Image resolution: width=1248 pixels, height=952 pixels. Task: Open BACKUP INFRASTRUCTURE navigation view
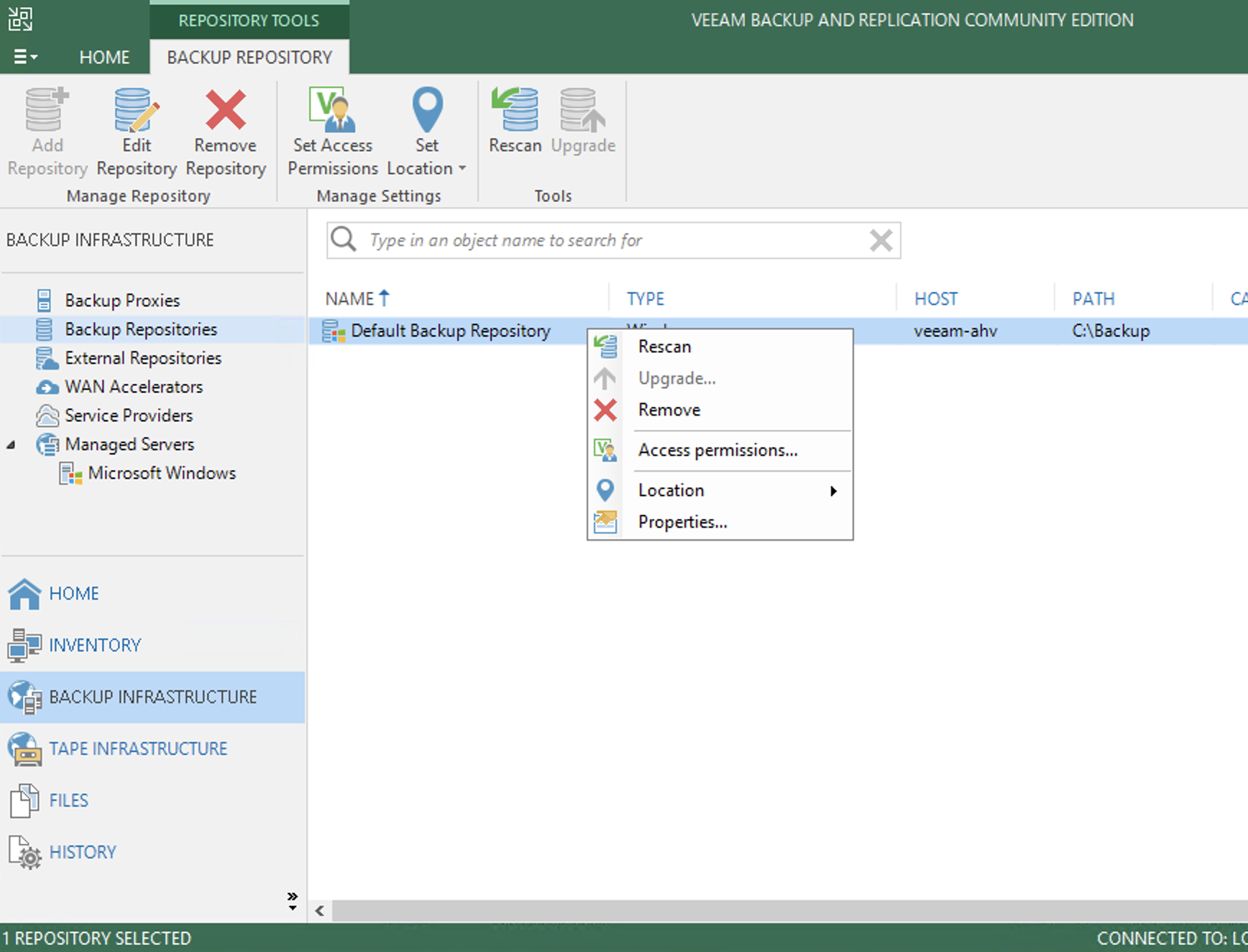pyautogui.click(x=152, y=697)
